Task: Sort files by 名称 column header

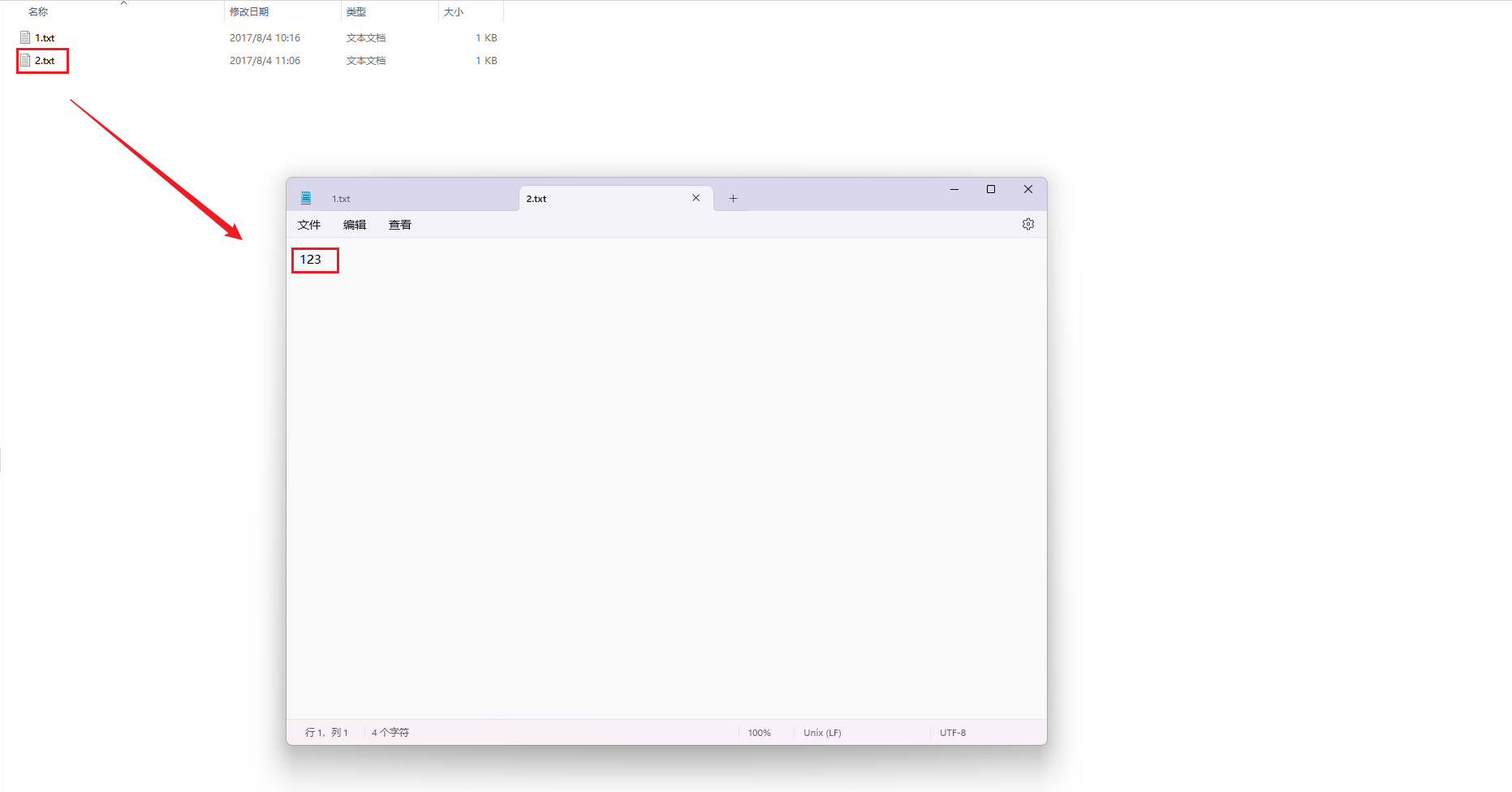Action: (x=38, y=12)
